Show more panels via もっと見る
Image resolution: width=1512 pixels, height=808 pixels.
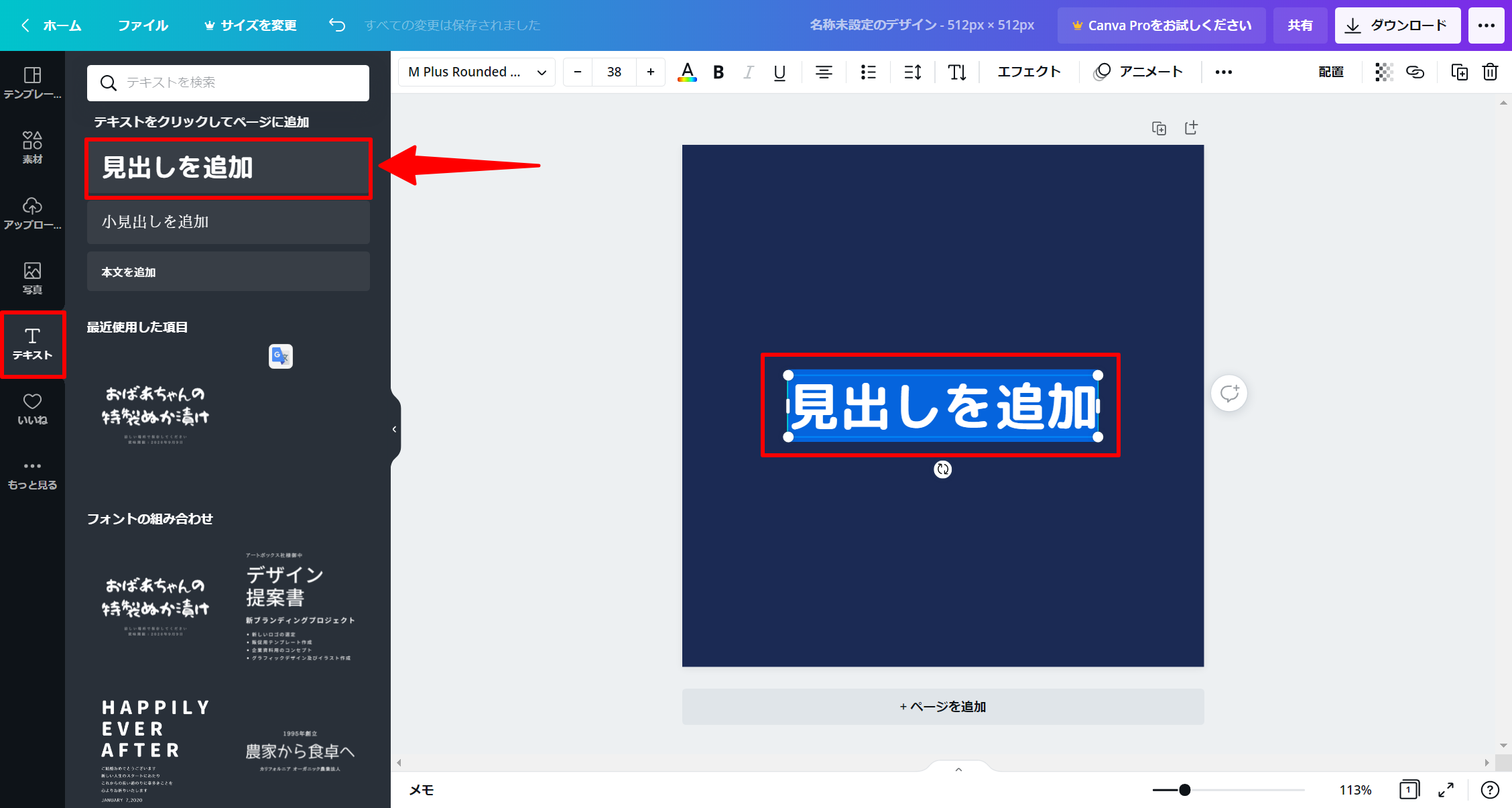pos(32,475)
